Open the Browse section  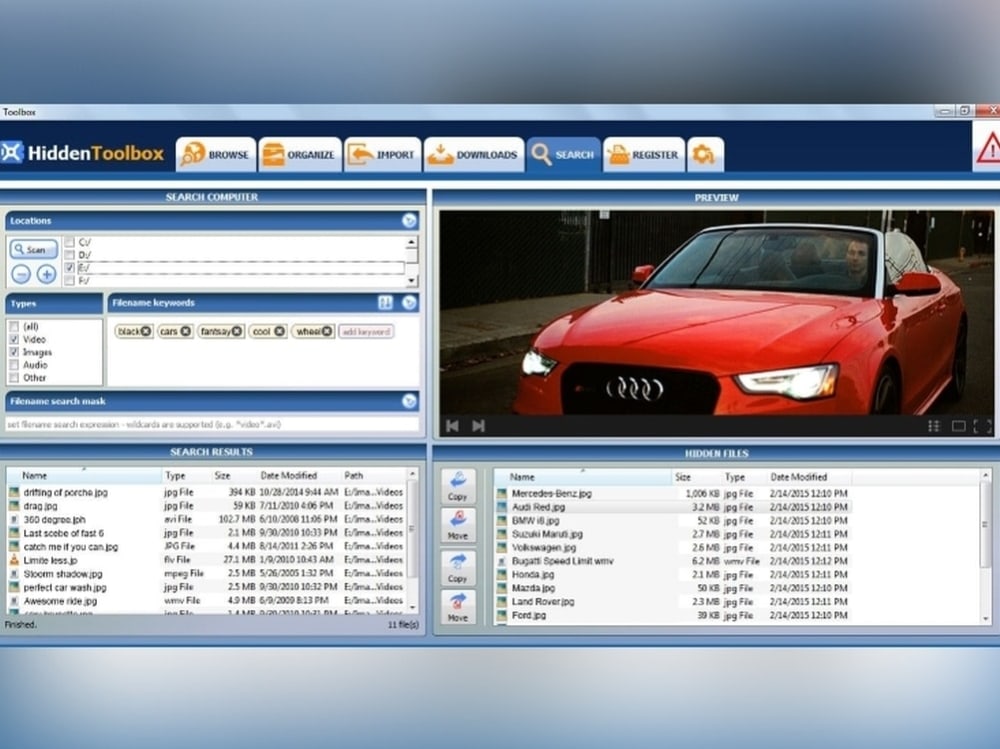[x=215, y=154]
